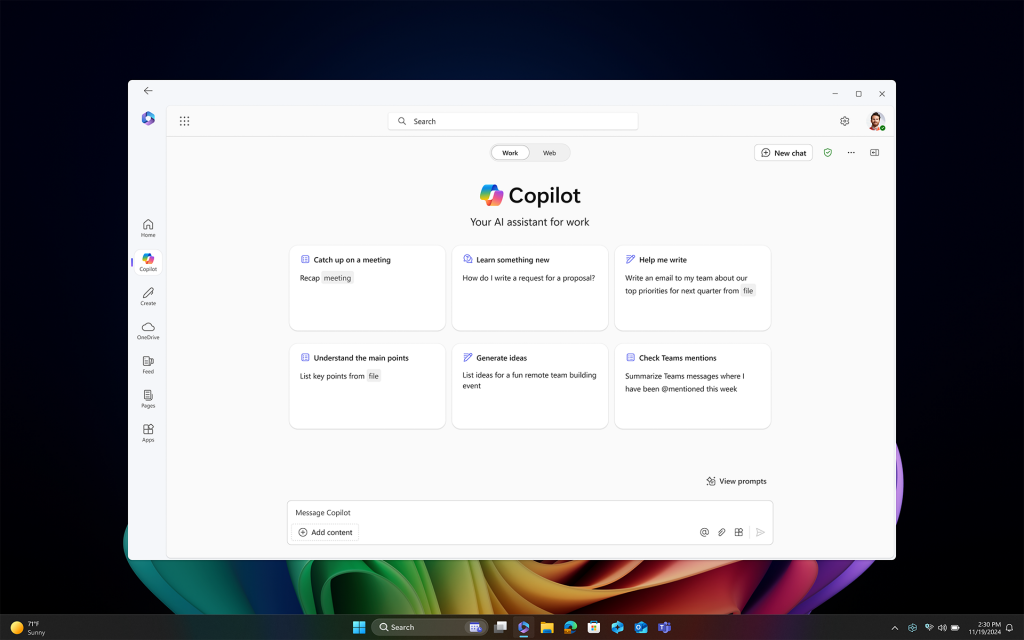Viewport: 1024px width, 640px height.
Task: Open OneDrive from the sidebar
Action: pos(147,329)
